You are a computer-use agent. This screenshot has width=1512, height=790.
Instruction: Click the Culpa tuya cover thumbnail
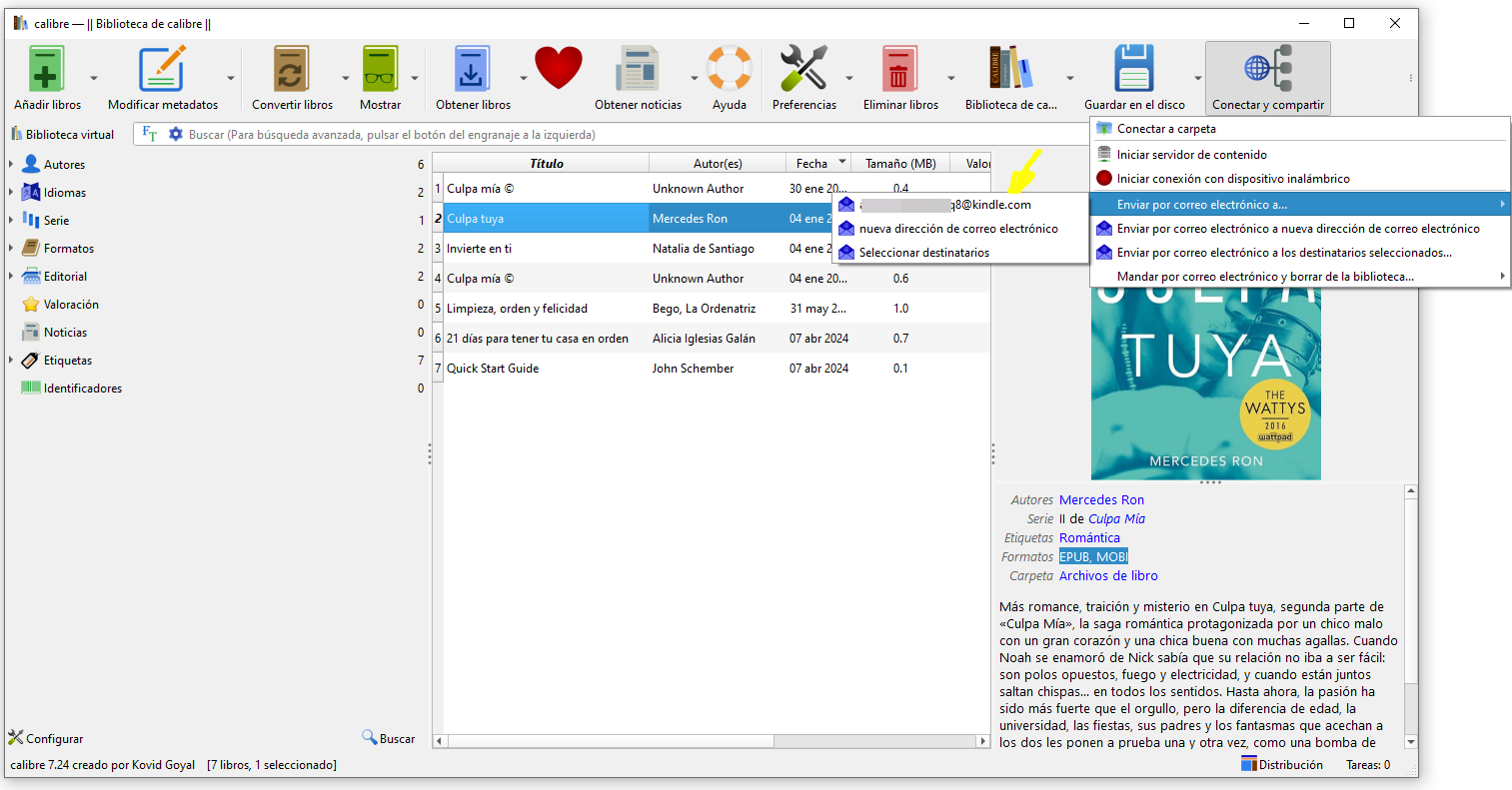[x=1205, y=384]
